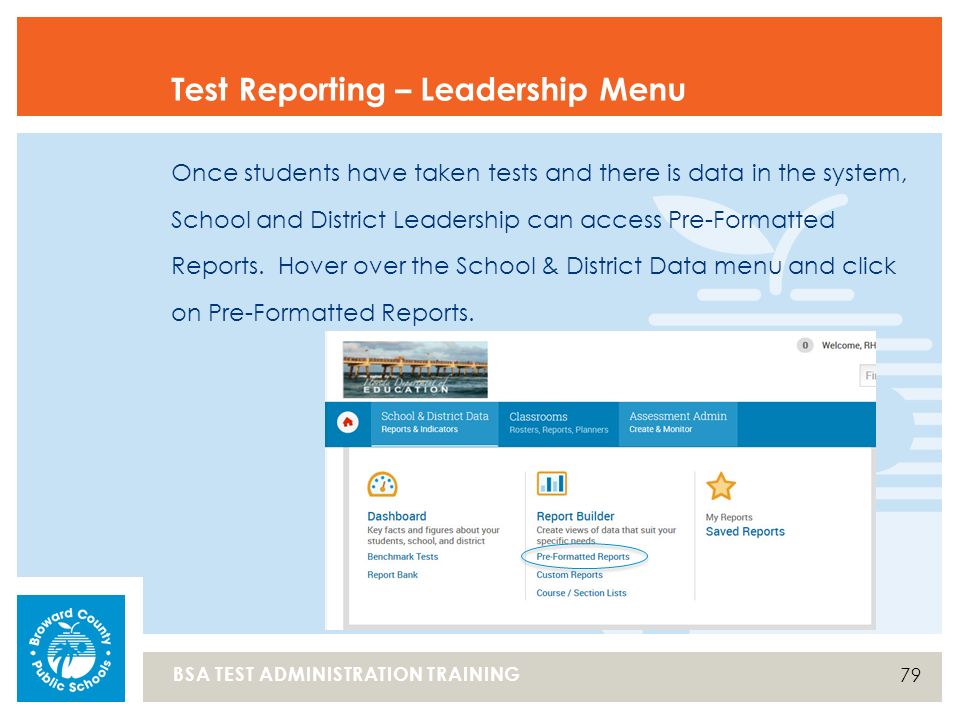
Task: Click the Dashboard gauge icon
Action: (382, 484)
